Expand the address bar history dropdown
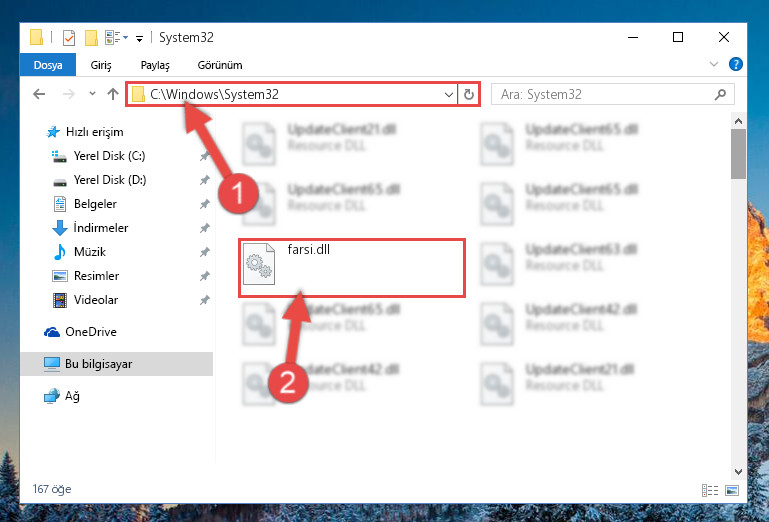769x522 pixels. [448, 94]
